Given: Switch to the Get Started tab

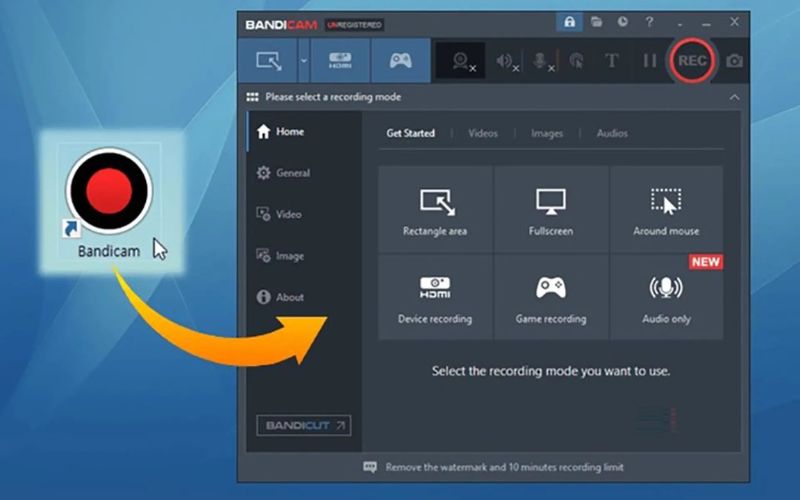Looking at the screenshot, I should 411,133.
